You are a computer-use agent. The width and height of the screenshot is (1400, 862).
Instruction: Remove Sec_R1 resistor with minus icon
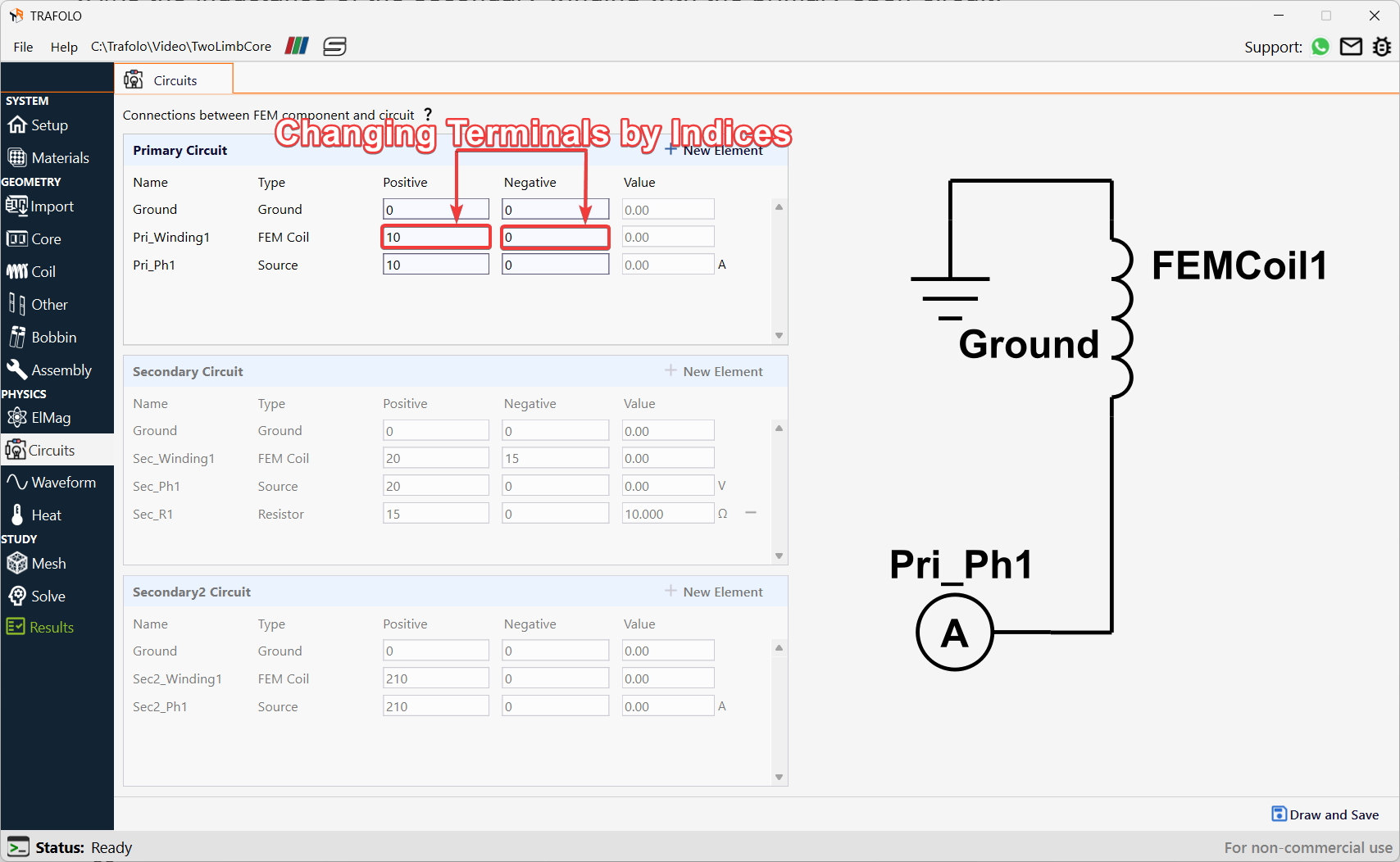click(x=750, y=513)
